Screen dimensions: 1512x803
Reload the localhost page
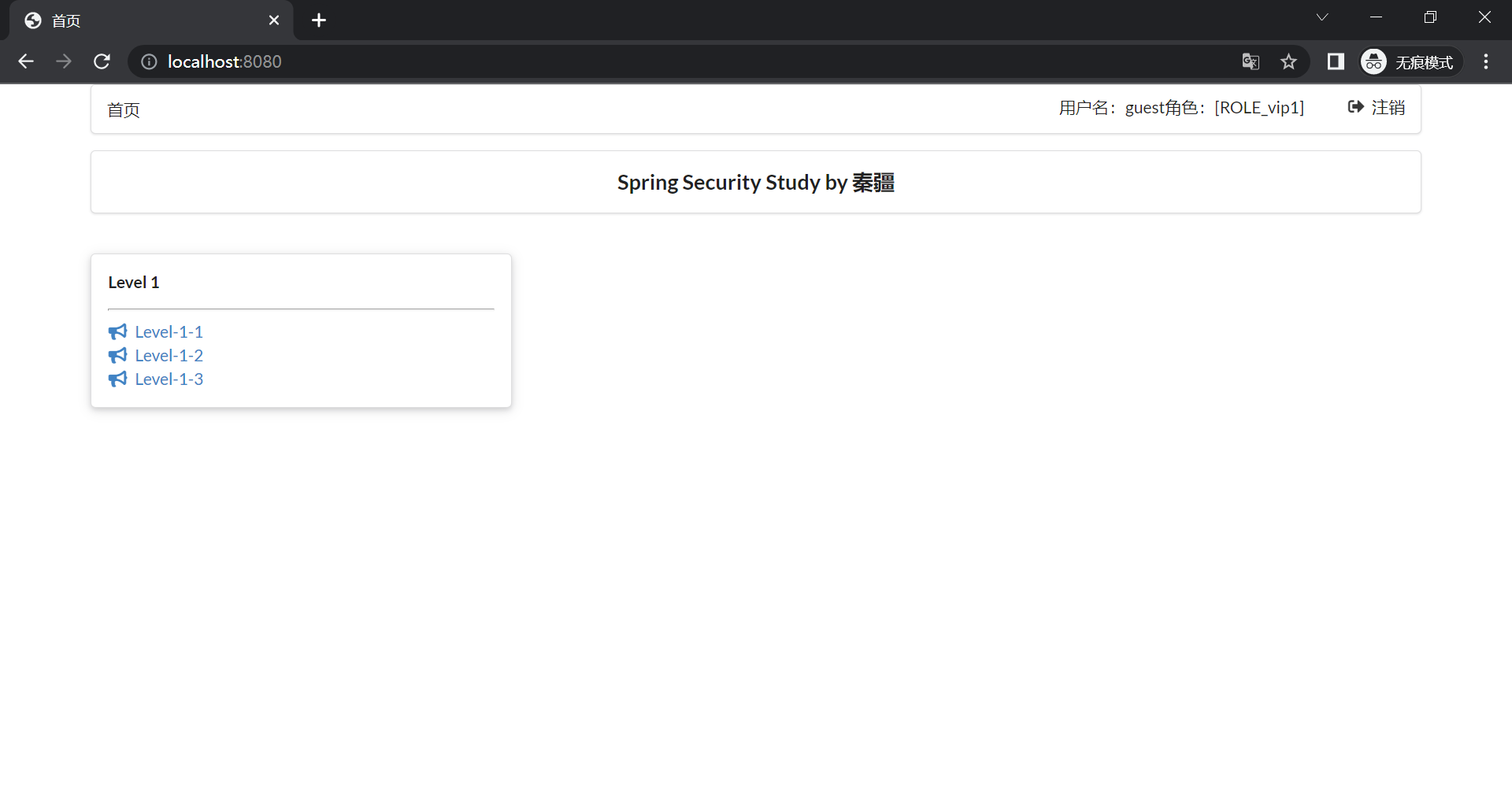click(x=102, y=61)
